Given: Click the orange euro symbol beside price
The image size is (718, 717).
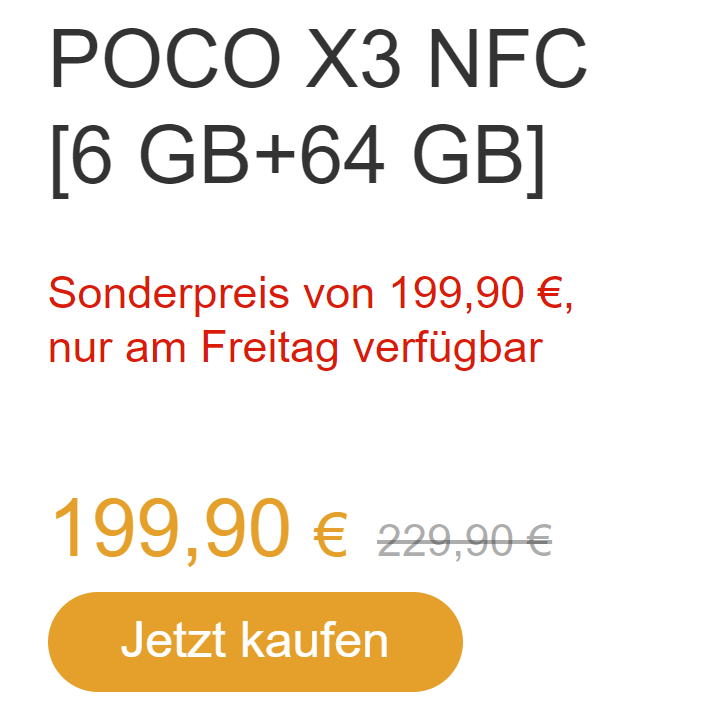Looking at the screenshot, I should point(330,534).
